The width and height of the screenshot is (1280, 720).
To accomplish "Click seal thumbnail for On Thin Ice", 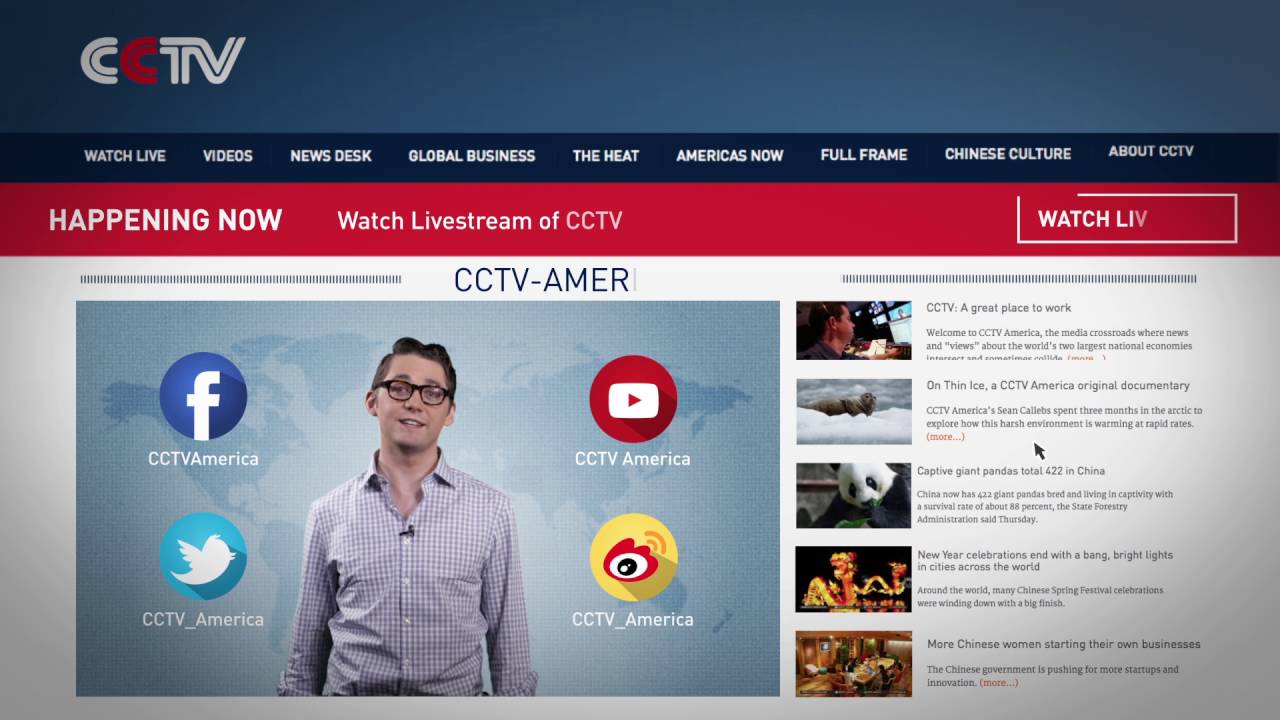I will [854, 411].
